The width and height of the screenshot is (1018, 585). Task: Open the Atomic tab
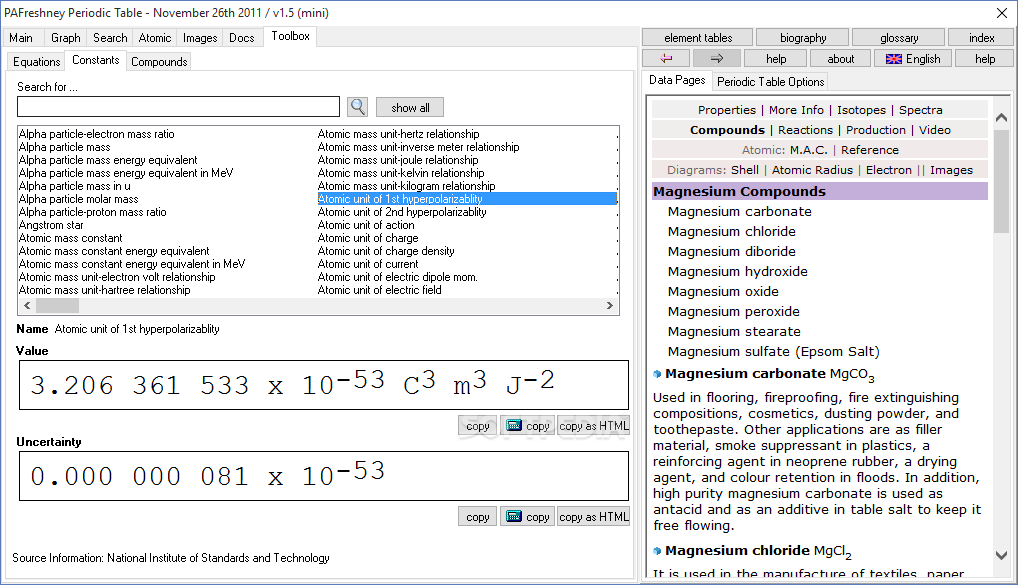[x=155, y=38]
